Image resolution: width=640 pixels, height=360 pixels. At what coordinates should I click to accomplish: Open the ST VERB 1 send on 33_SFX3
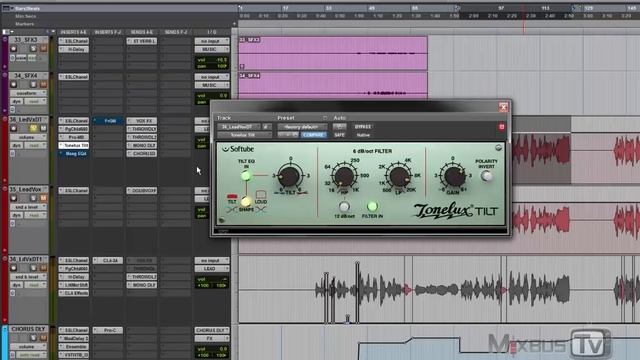[142, 41]
